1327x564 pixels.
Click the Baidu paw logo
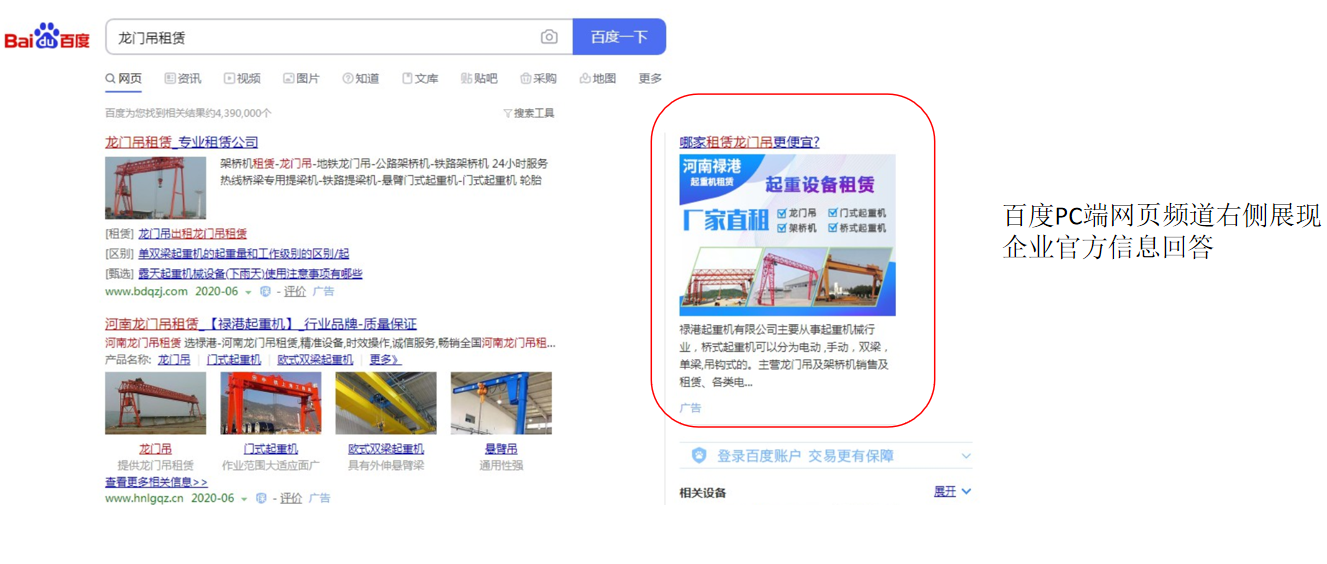(46, 38)
